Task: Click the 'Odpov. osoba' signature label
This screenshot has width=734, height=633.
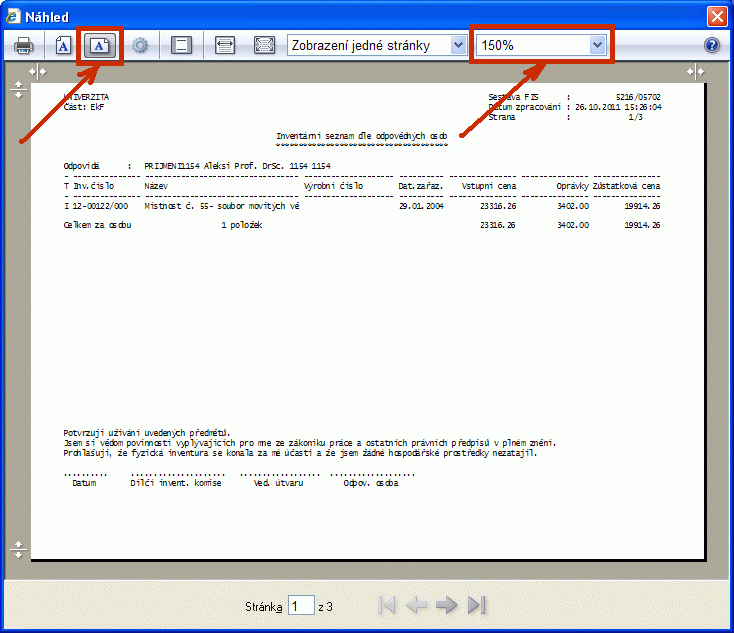Action: (x=371, y=483)
